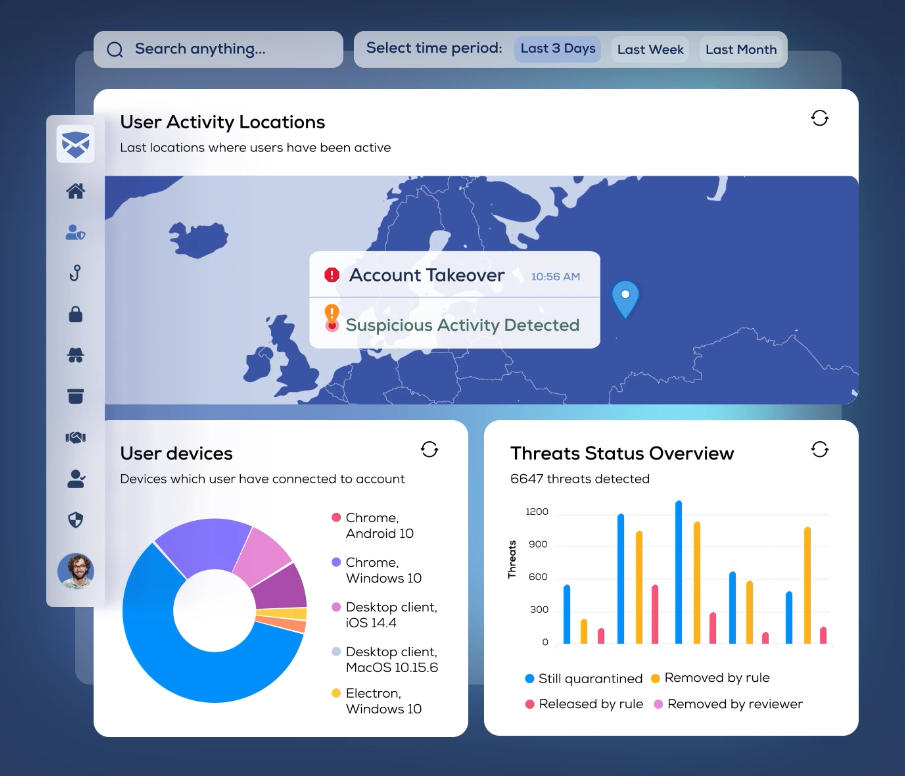Select the Last 3 Days period

coord(558,49)
